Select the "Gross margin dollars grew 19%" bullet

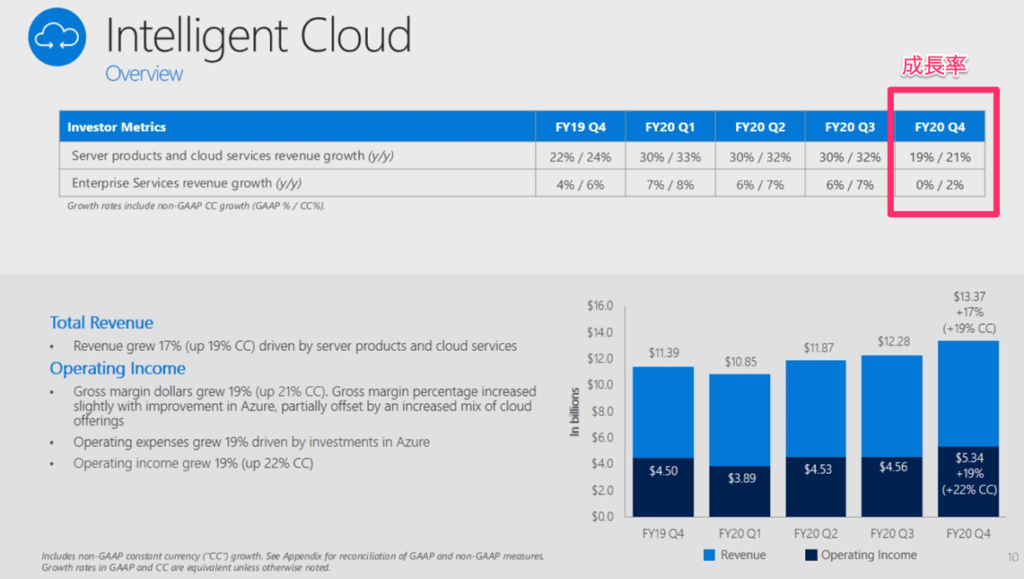click(304, 406)
